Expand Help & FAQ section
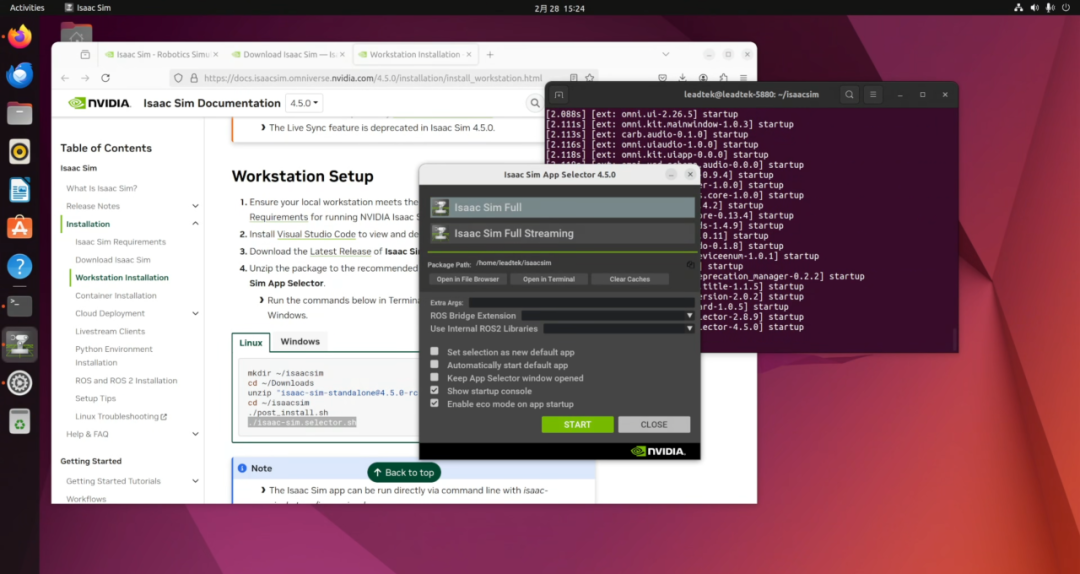Viewport: 1080px width, 574px height. point(195,434)
